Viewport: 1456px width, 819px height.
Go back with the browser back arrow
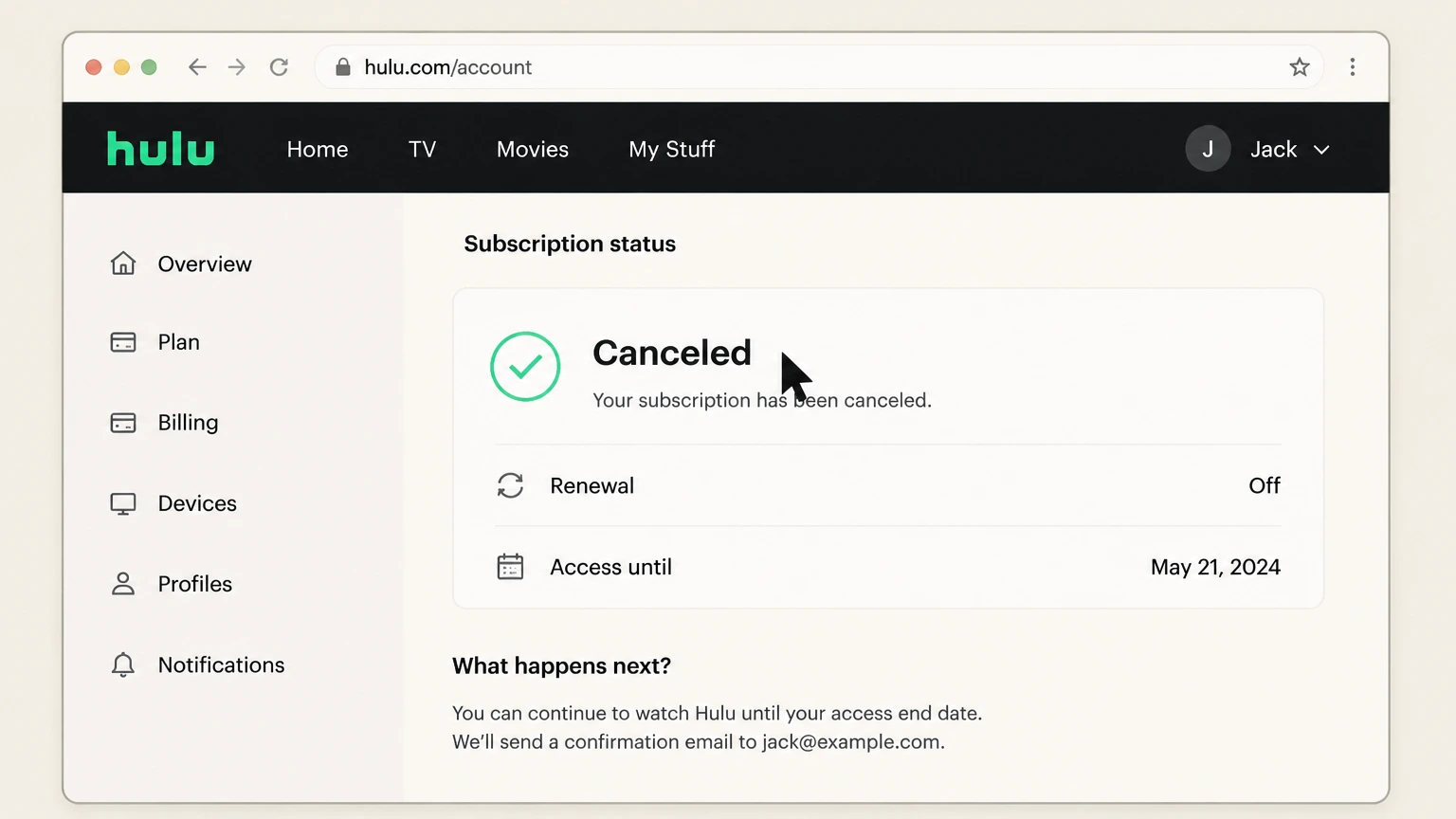pos(197,67)
